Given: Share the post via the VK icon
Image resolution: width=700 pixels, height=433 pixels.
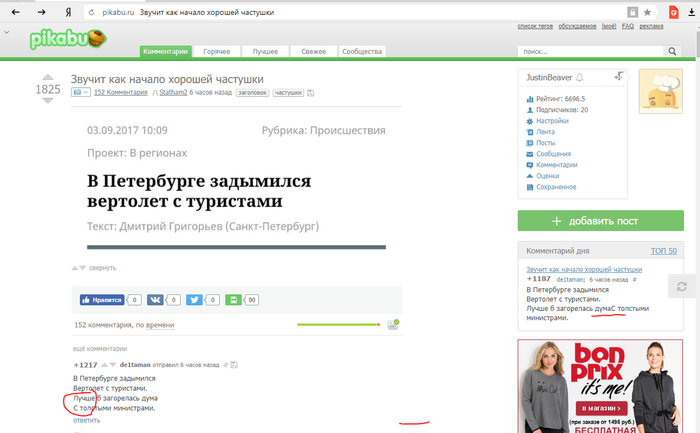Looking at the screenshot, I should (157, 299).
